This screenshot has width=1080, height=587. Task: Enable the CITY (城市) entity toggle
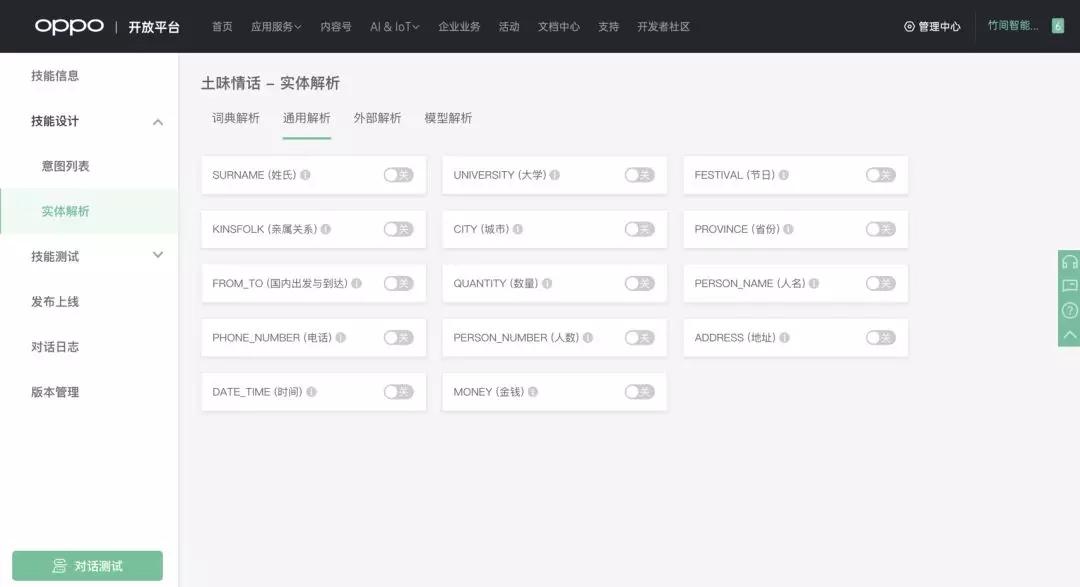(639, 229)
